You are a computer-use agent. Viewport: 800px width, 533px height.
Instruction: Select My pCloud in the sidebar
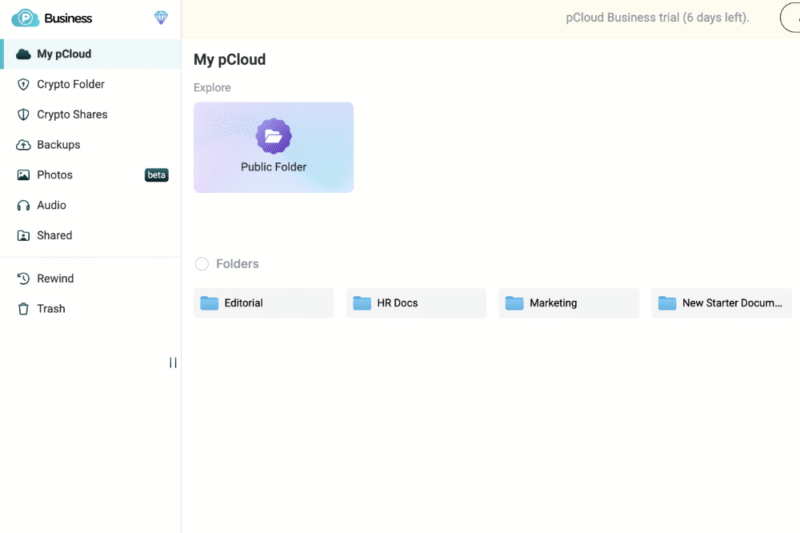pyautogui.click(x=64, y=54)
